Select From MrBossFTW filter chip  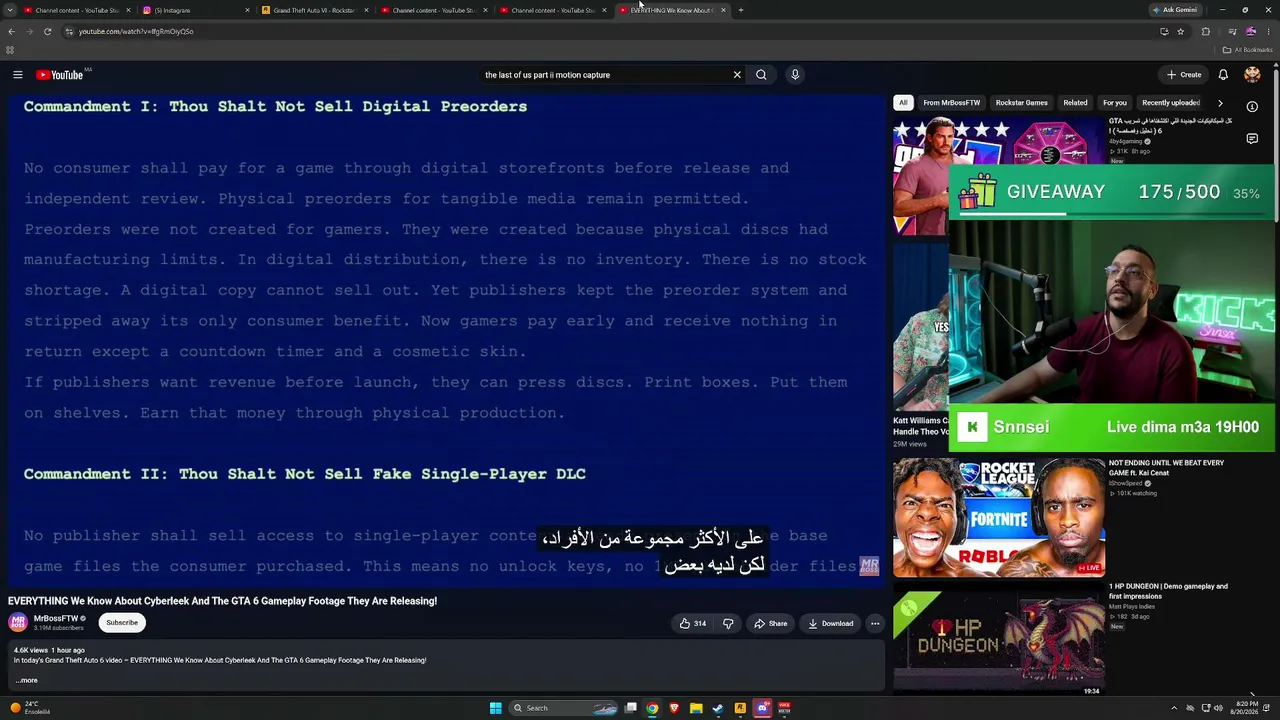point(952,103)
